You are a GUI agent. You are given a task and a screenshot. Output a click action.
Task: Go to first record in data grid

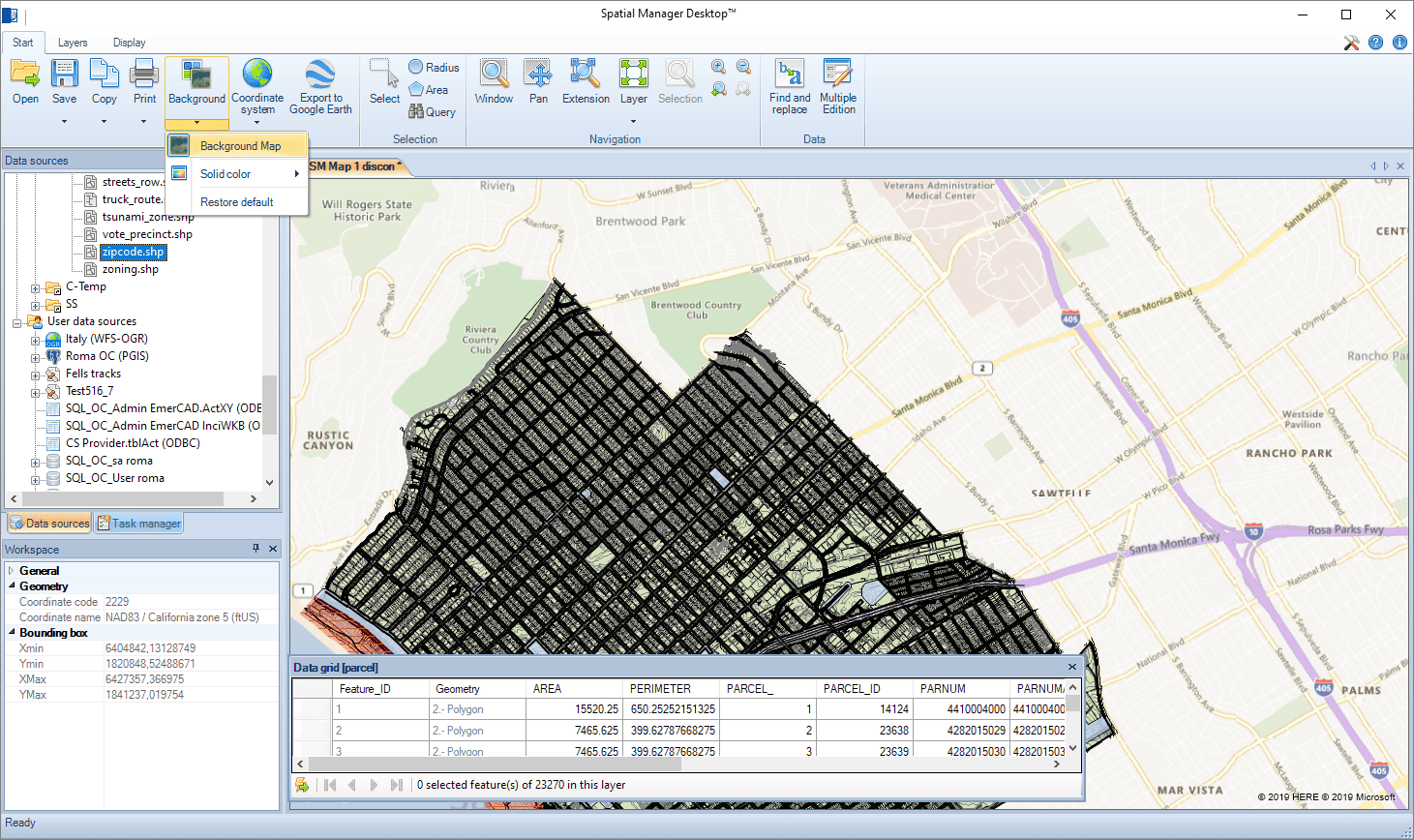pos(330,785)
